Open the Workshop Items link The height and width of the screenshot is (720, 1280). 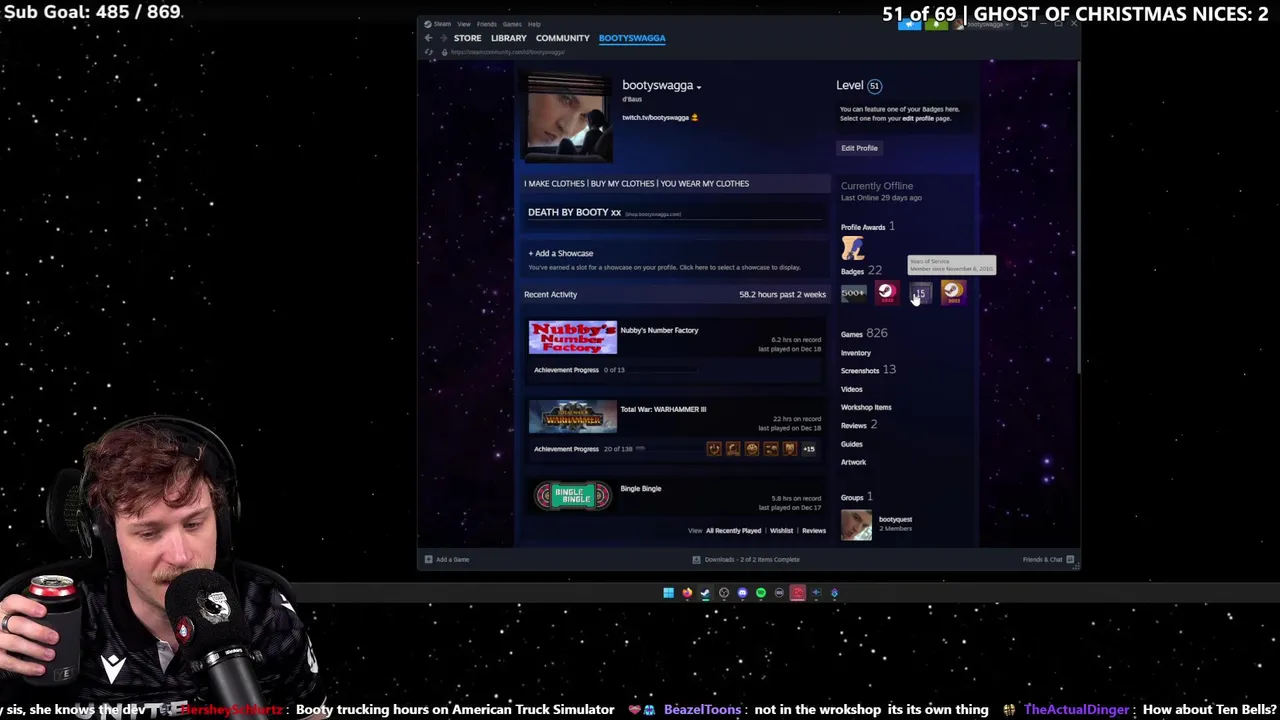point(866,407)
